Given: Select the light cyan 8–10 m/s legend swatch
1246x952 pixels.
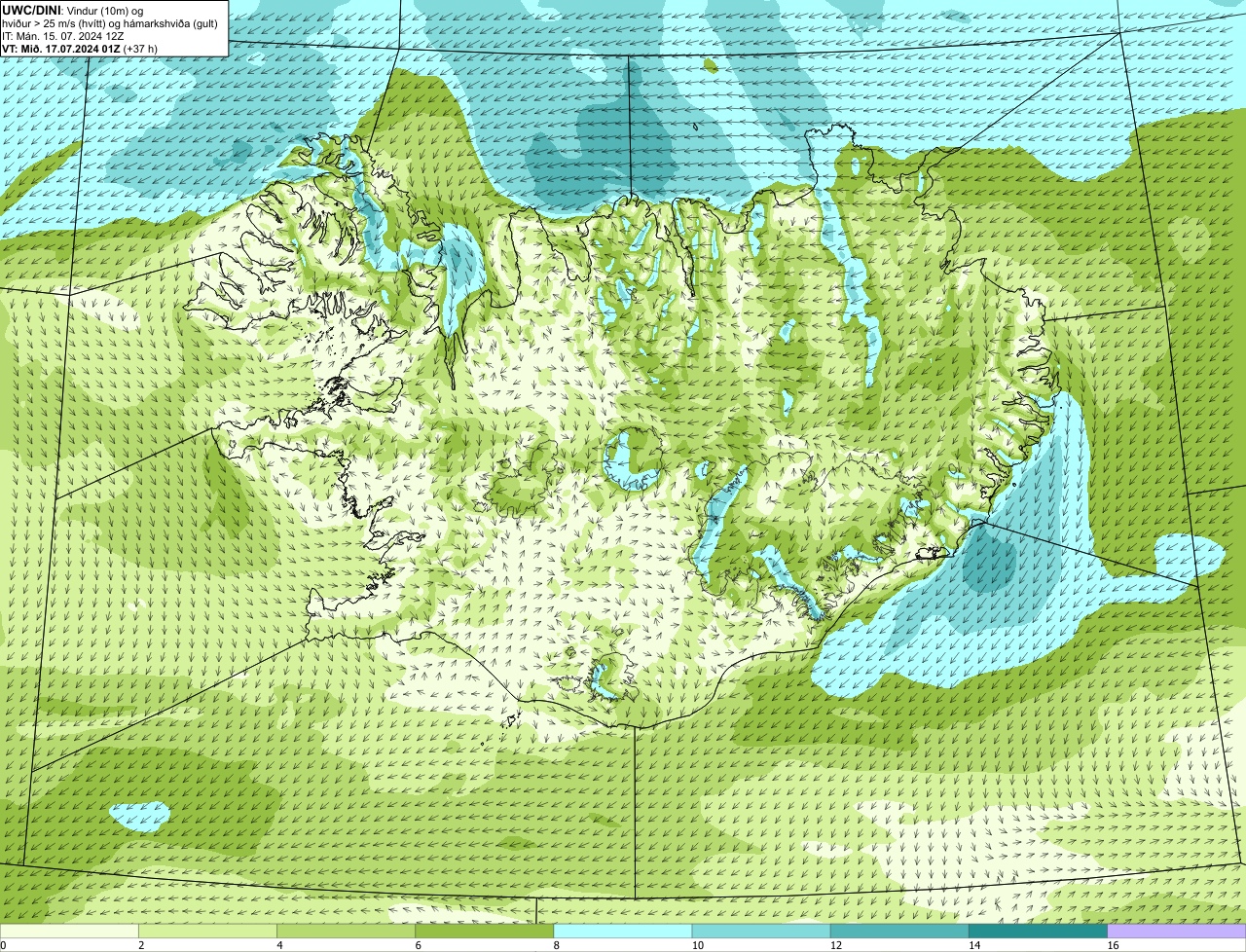Looking at the screenshot, I should coord(623,932).
